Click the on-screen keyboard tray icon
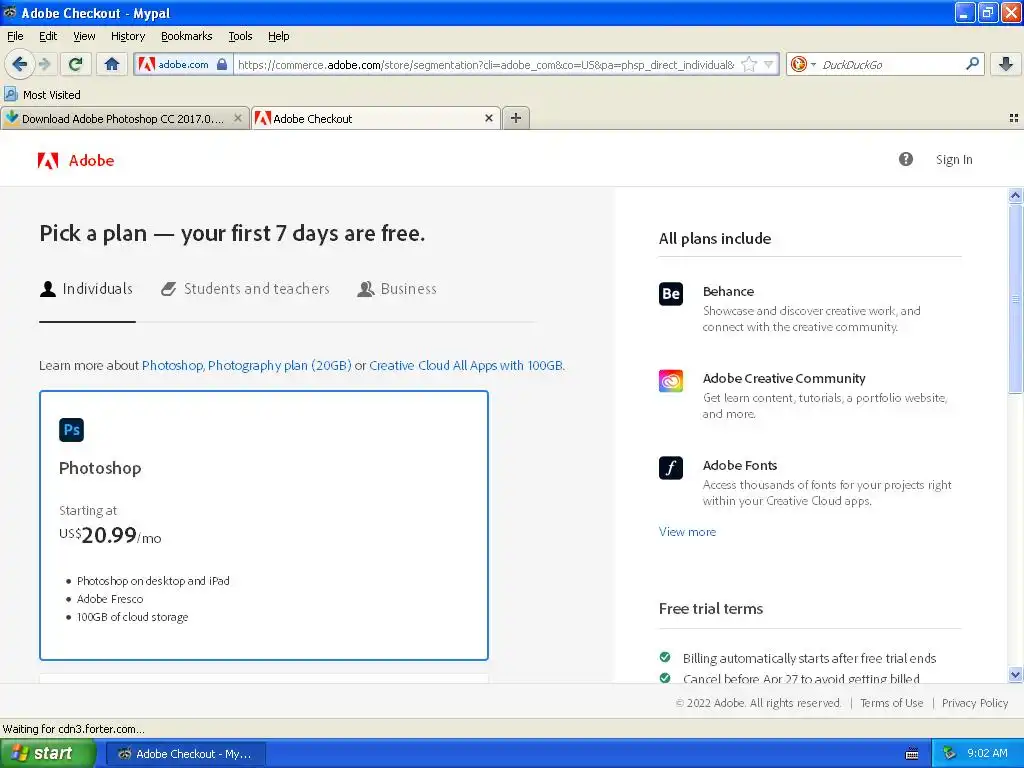Image resolution: width=1024 pixels, height=768 pixels. click(912, 754)
